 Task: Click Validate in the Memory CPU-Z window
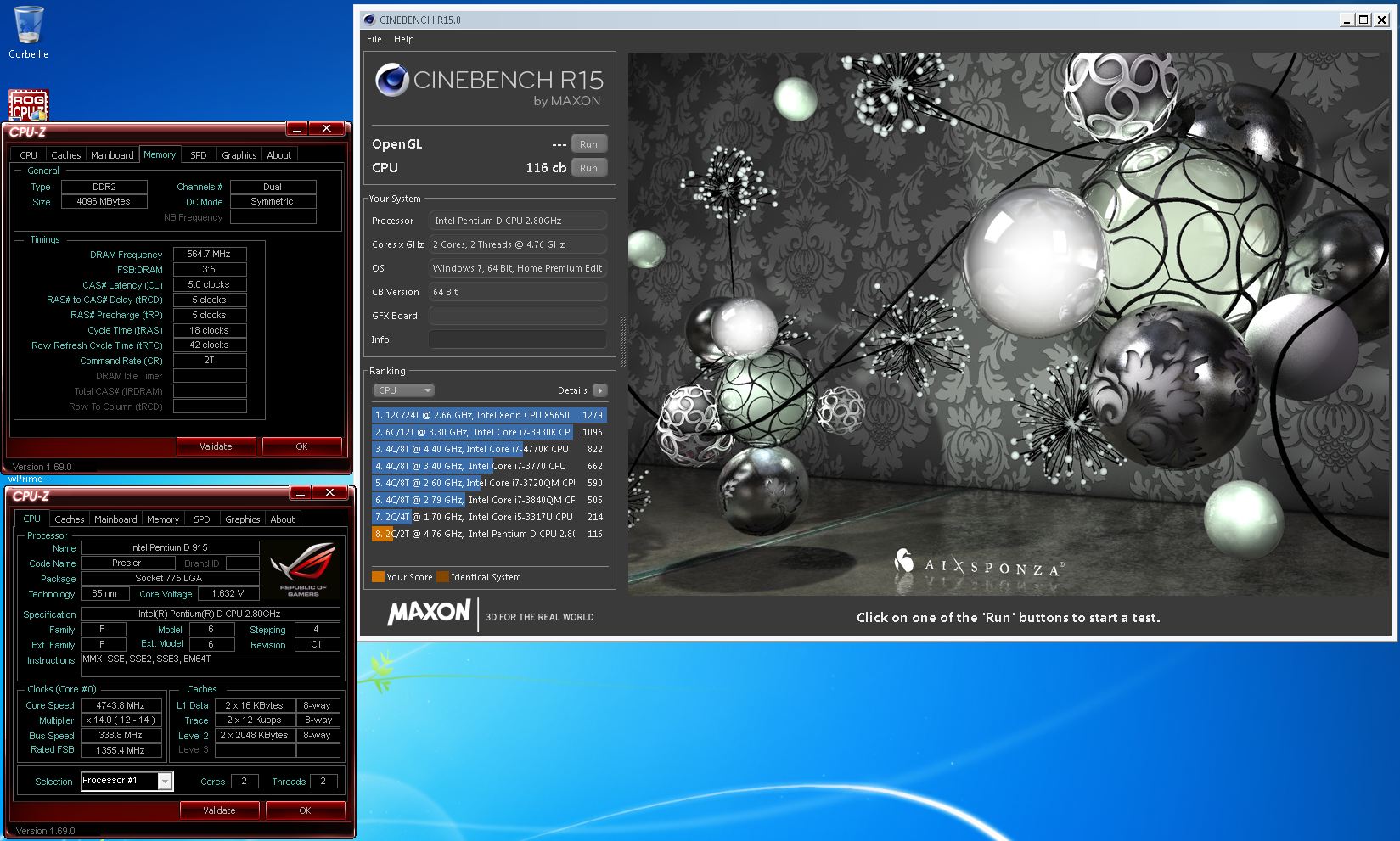point(216,446)
